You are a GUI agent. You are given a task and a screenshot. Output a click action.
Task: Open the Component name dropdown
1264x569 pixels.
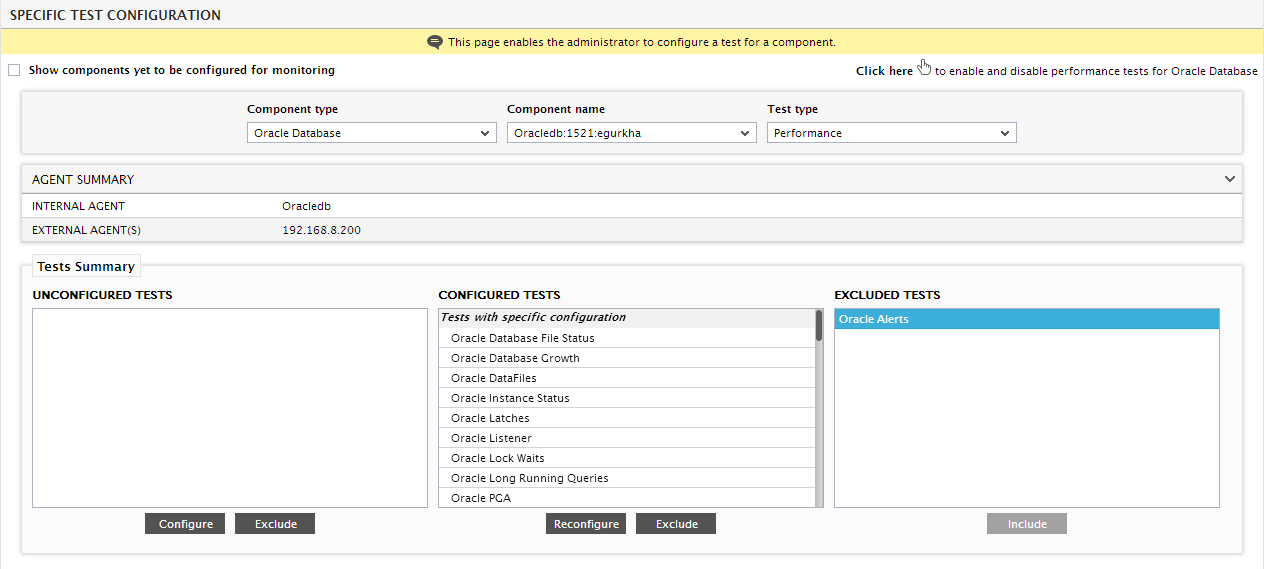point(632,133)
